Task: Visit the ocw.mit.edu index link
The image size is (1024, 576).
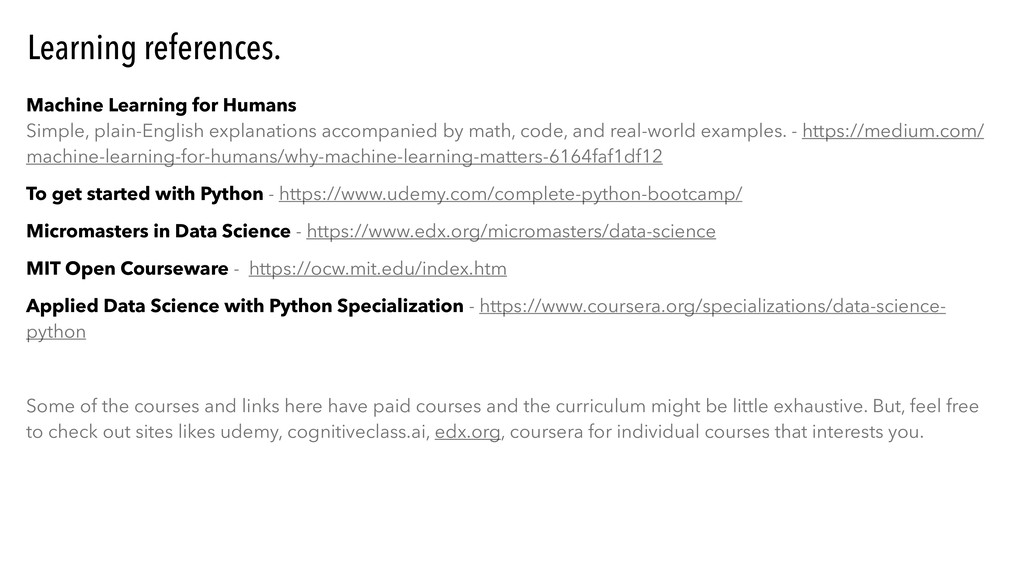Action: 377,269
